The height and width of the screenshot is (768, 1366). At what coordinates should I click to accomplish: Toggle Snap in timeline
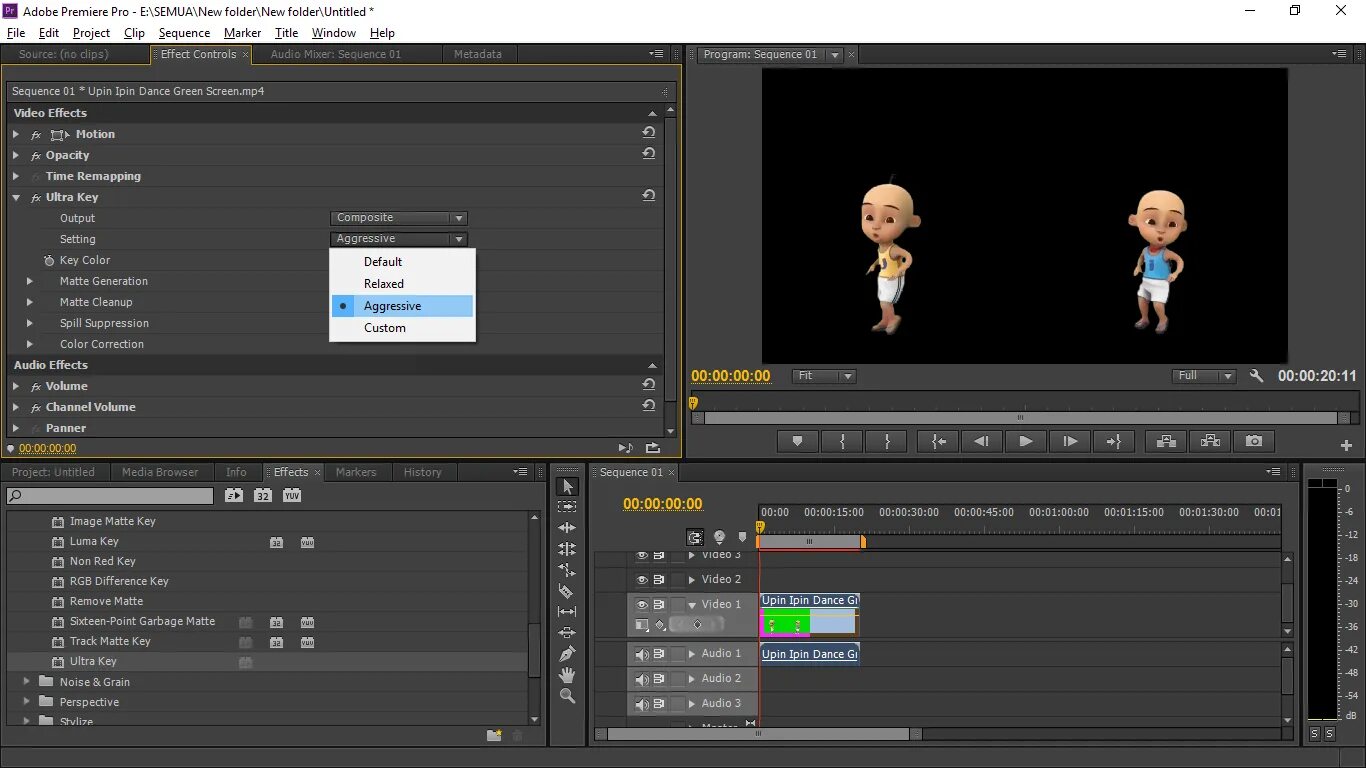(694, 538)
